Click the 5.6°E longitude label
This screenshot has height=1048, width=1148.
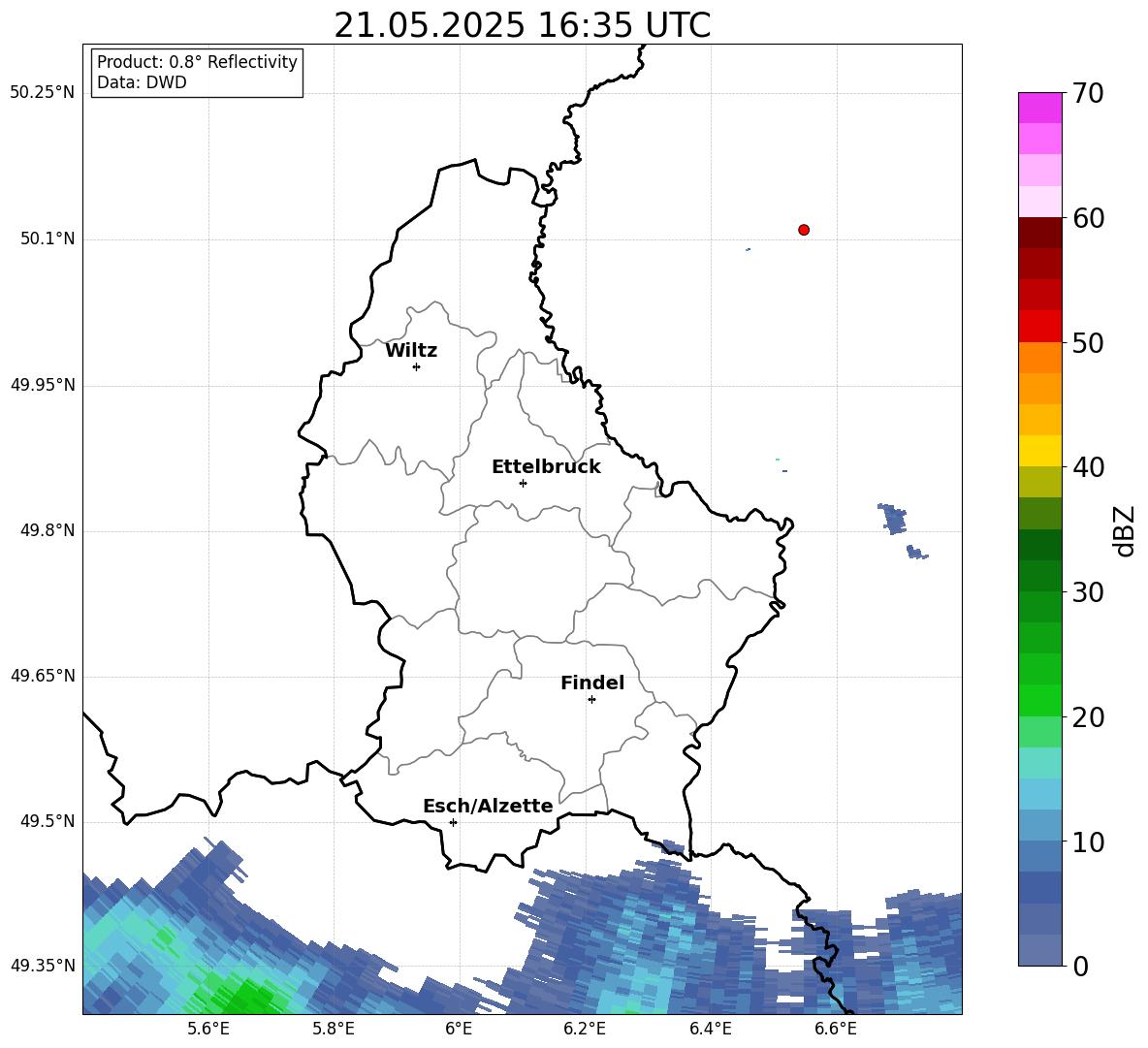[x=208, y=1030]
